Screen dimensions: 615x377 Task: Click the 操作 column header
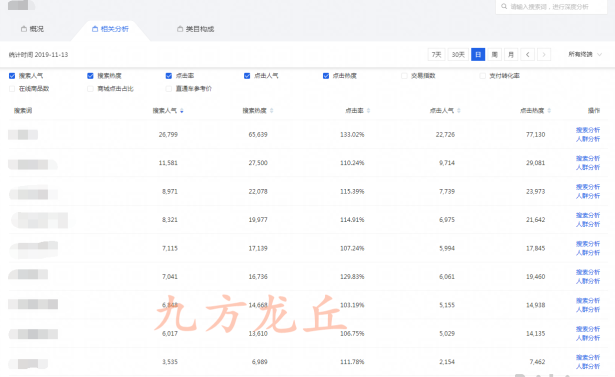click(594, 111)
